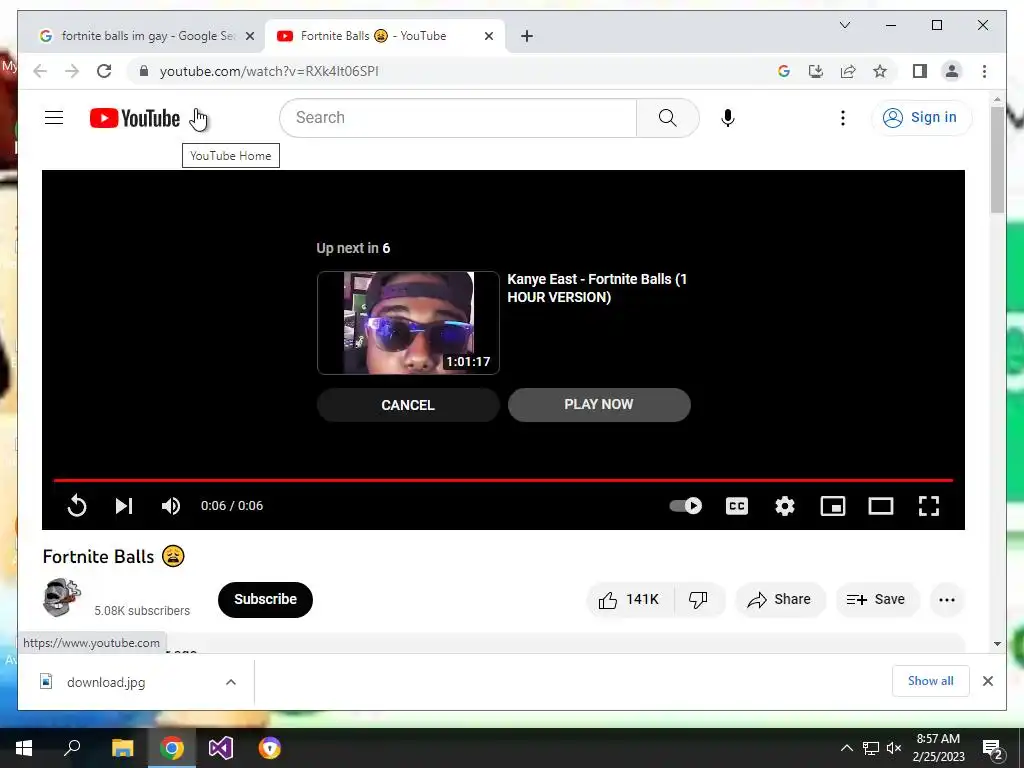This screenshot has width=1024, height=768.
Task: Toggle the autoplay switch
Action: click(x=686, y=505)
